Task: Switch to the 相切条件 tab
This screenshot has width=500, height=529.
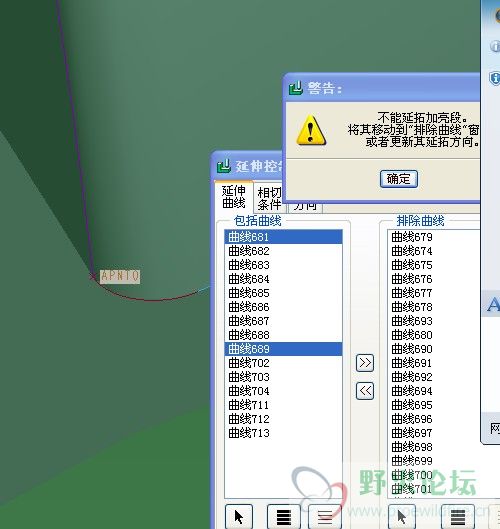Action: [x=269, y=198]
